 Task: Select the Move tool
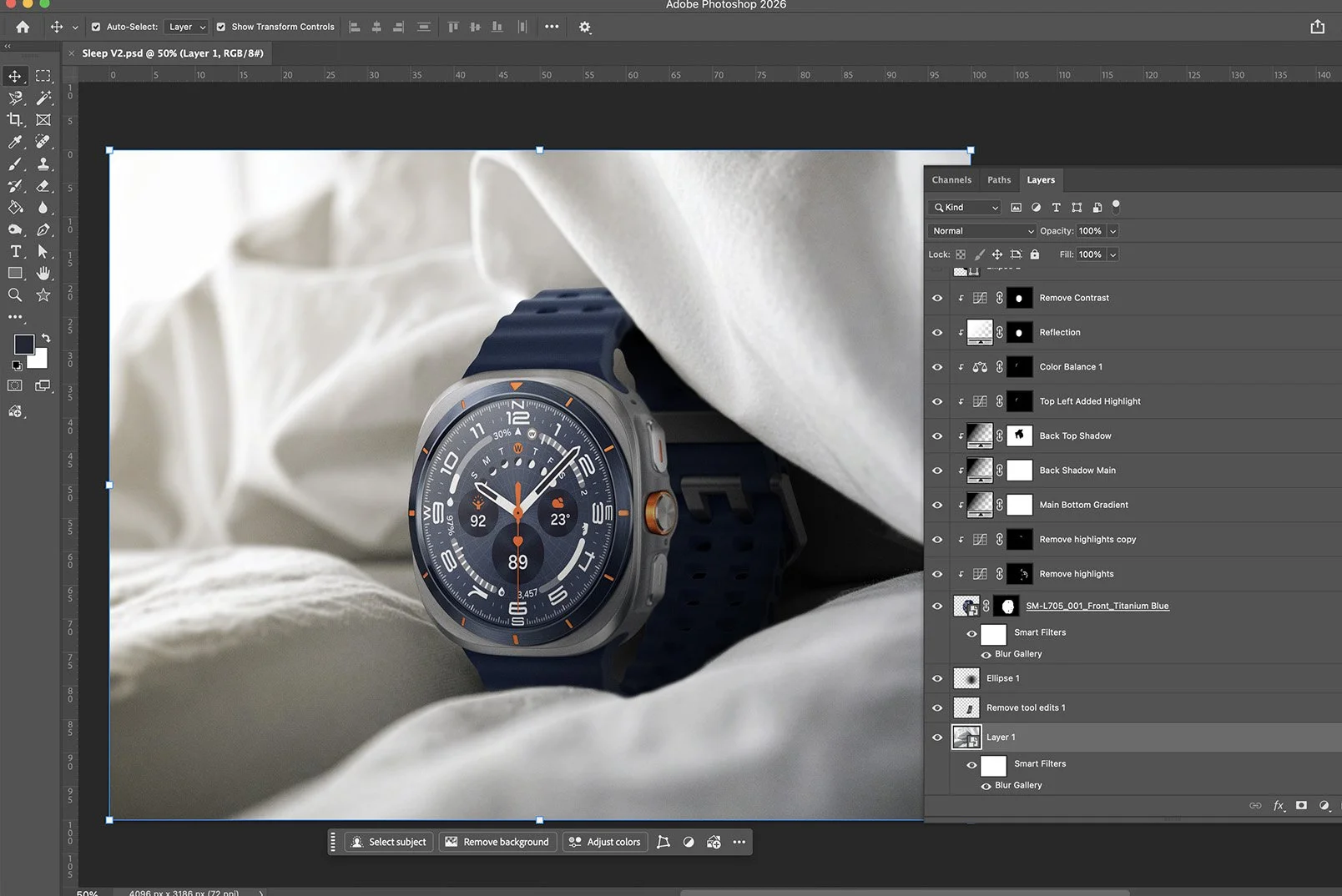coord(15,76)
